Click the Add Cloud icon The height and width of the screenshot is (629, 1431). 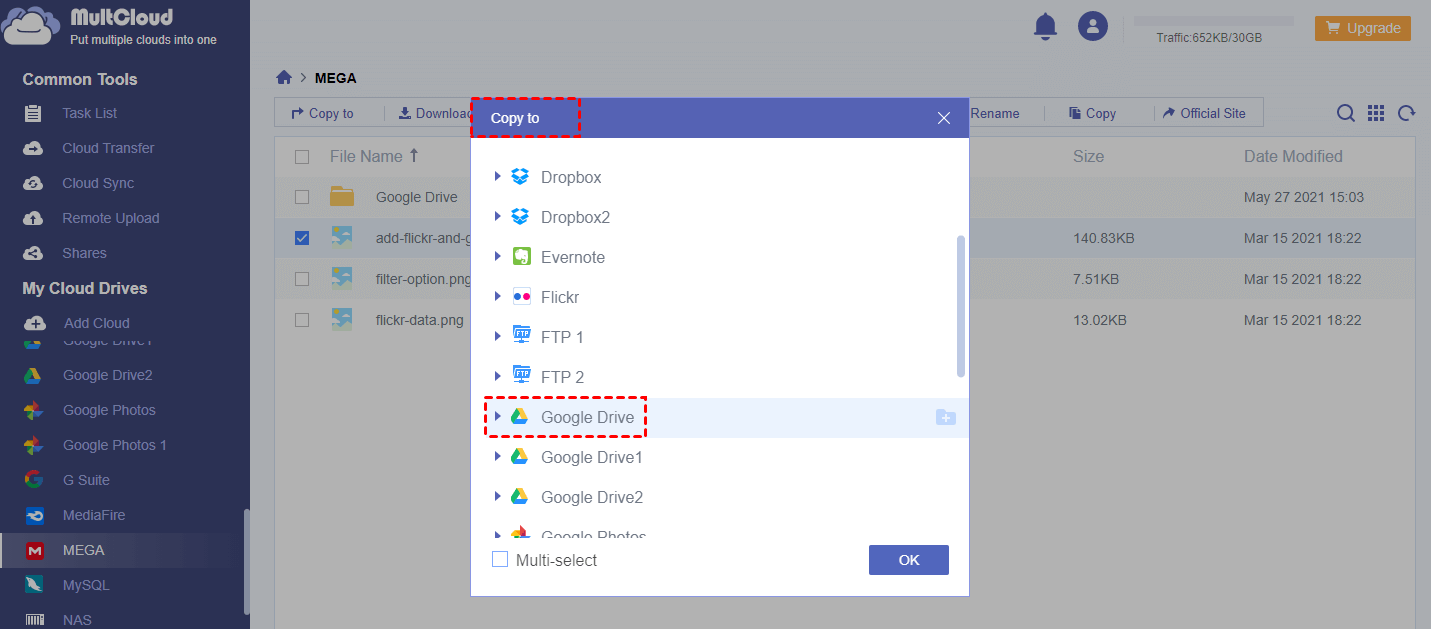pos(35,323)
